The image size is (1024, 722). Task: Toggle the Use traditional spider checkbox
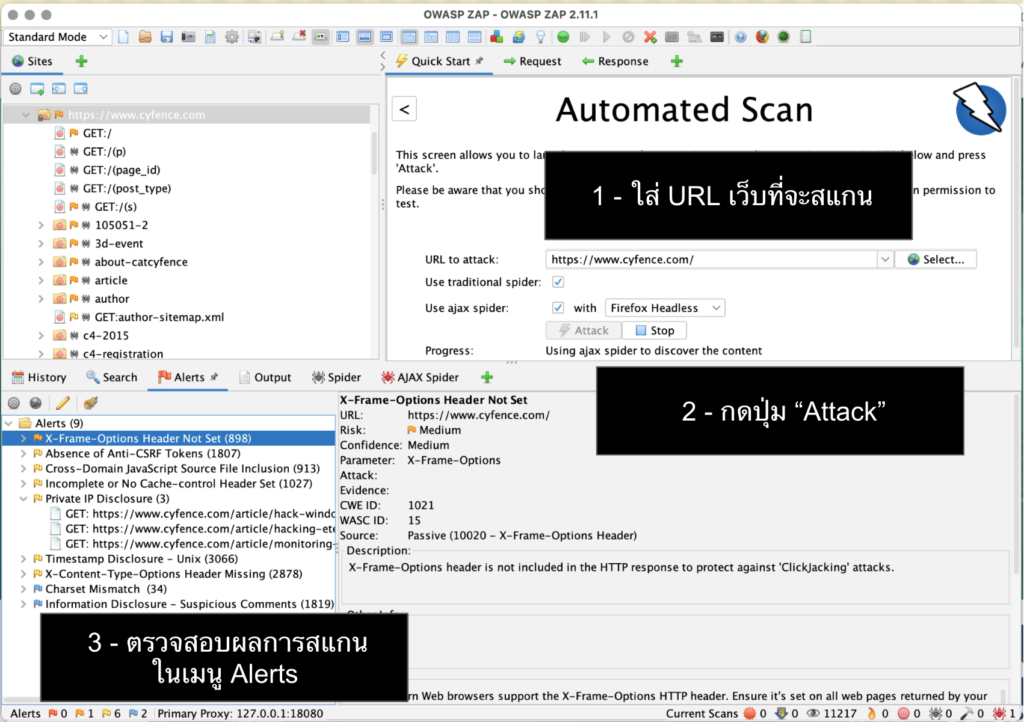click(558, 282)
